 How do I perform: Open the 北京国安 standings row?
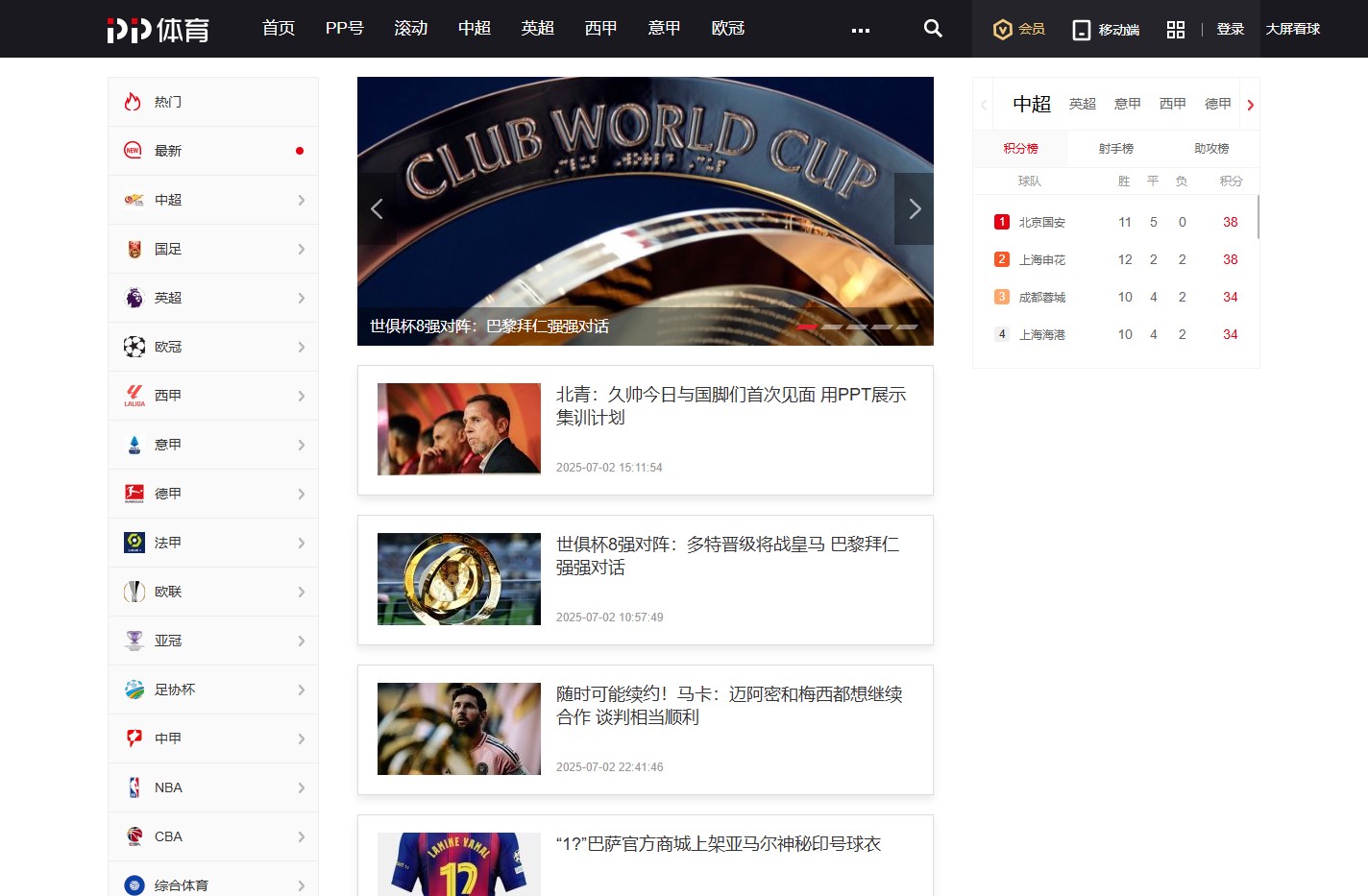tap(1116, 222)
